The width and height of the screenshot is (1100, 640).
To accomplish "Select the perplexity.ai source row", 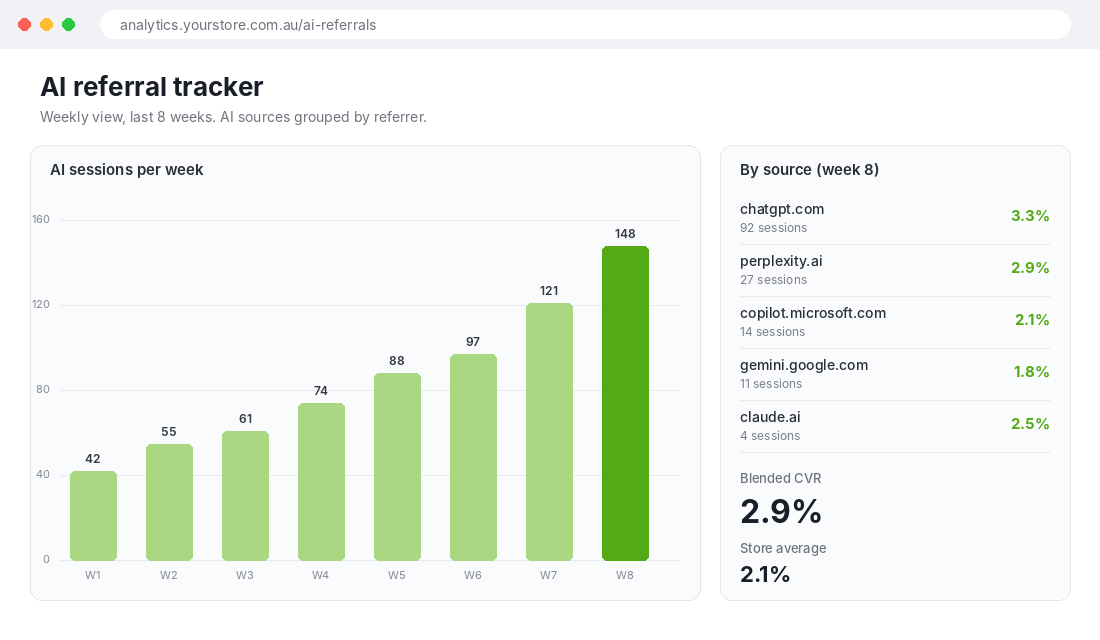I will pos(895,270).
